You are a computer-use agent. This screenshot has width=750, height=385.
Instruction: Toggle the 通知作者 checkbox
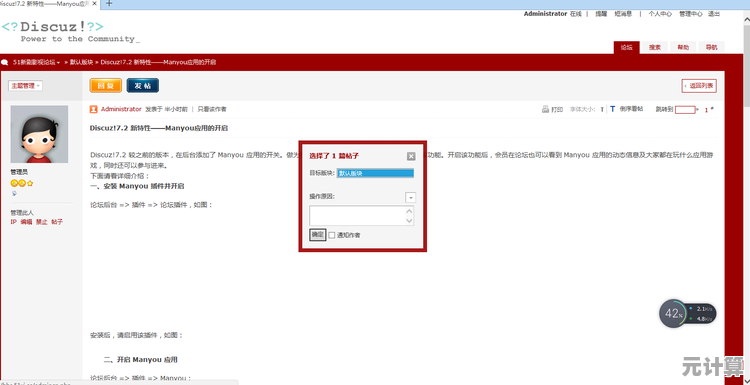(x=332, y=235)
